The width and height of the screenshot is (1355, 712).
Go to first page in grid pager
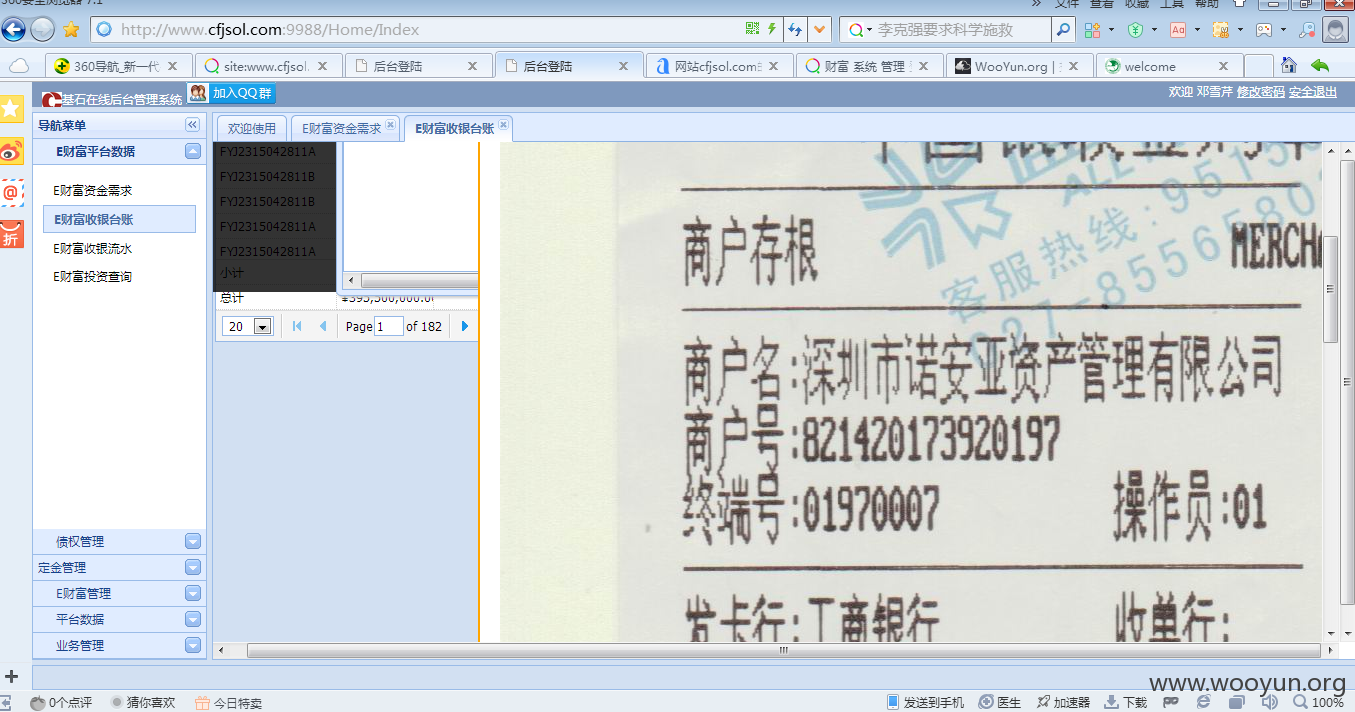pyautogui.click(x=297, y=326)
